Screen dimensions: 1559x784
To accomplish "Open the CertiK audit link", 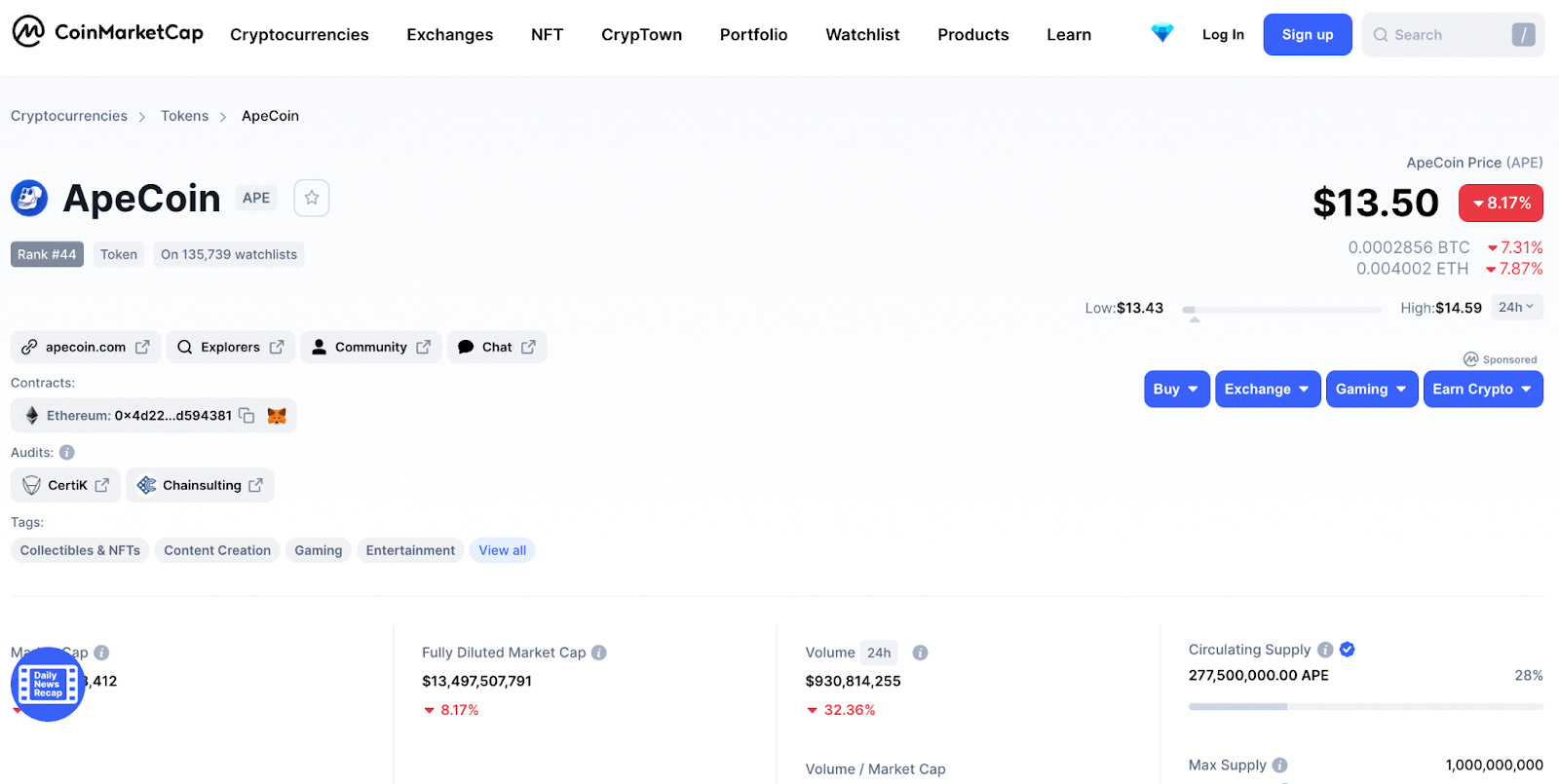I will (x=65, y=485).
